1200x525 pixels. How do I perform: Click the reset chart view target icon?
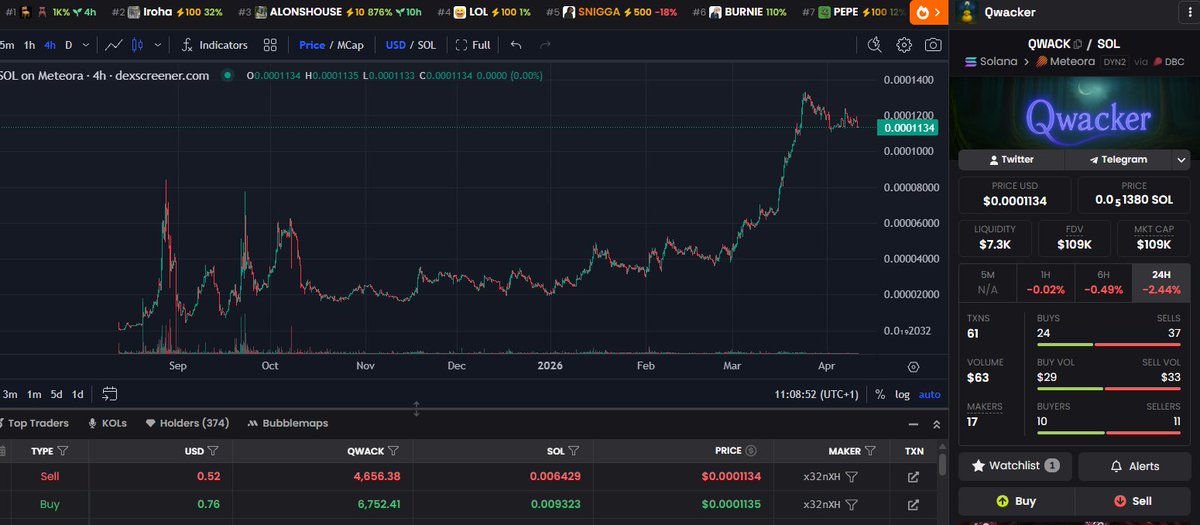pyautogui.click(x=913, y=367)
